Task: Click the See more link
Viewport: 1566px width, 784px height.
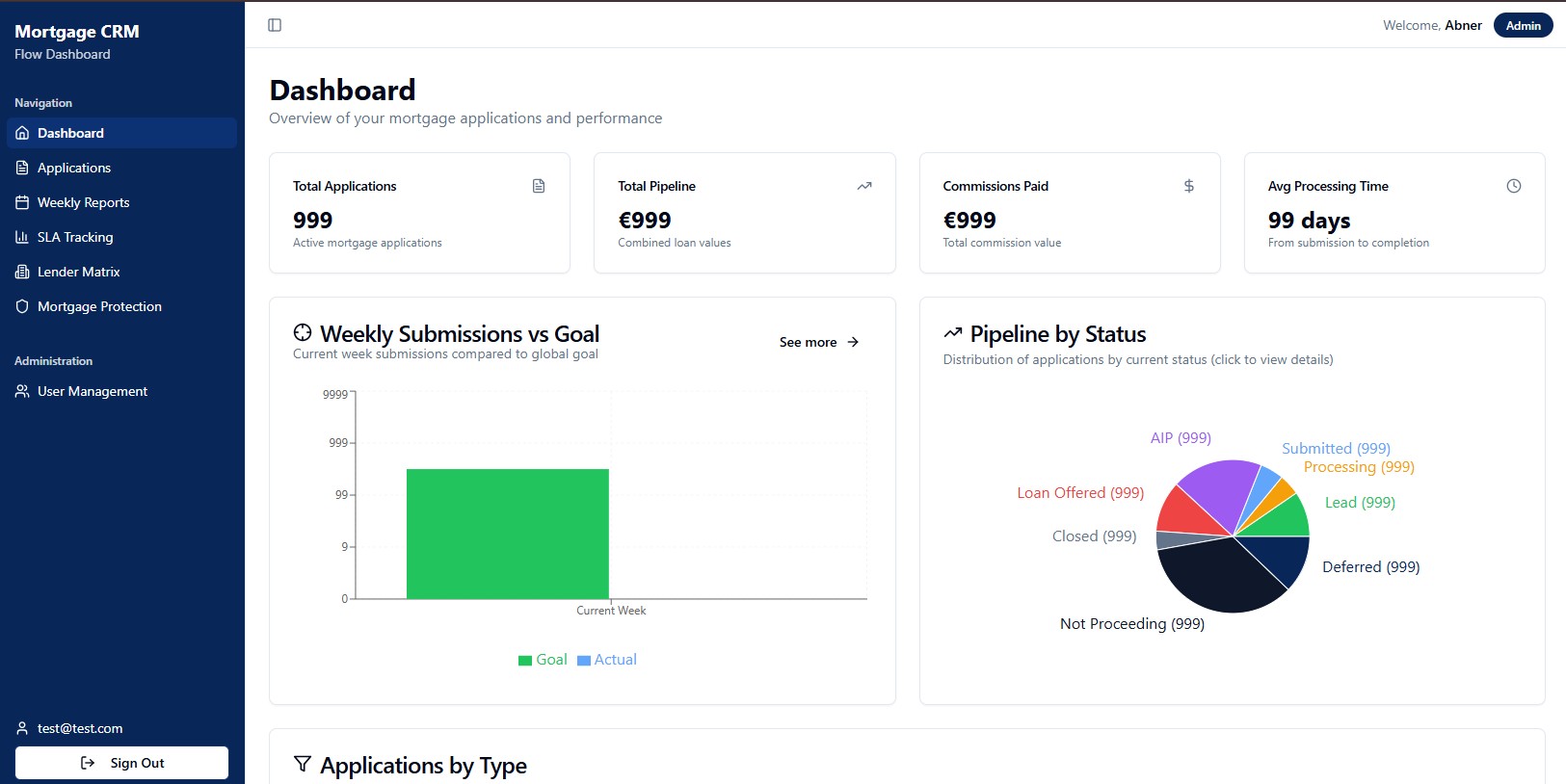Action: pos(818,342)
